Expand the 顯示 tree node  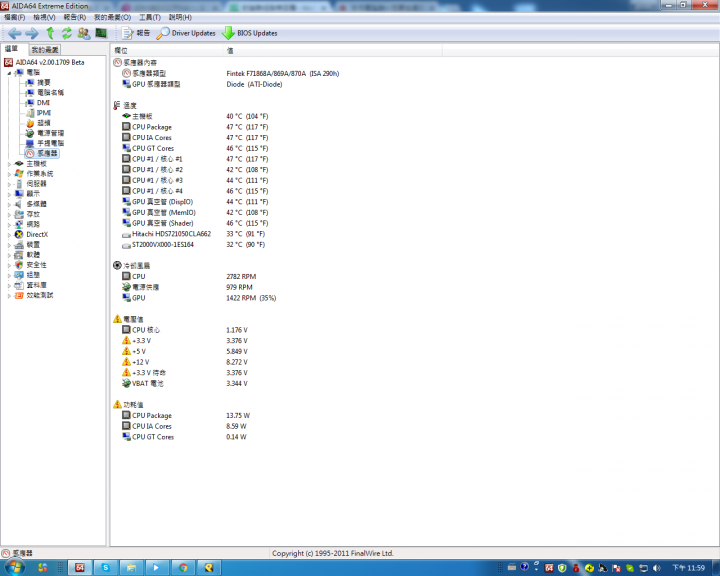[x=9, y=194]
